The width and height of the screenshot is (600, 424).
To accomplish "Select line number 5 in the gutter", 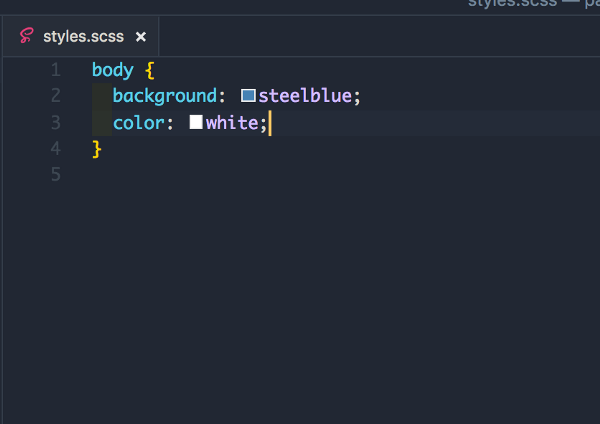I will (x=54, y=174).
